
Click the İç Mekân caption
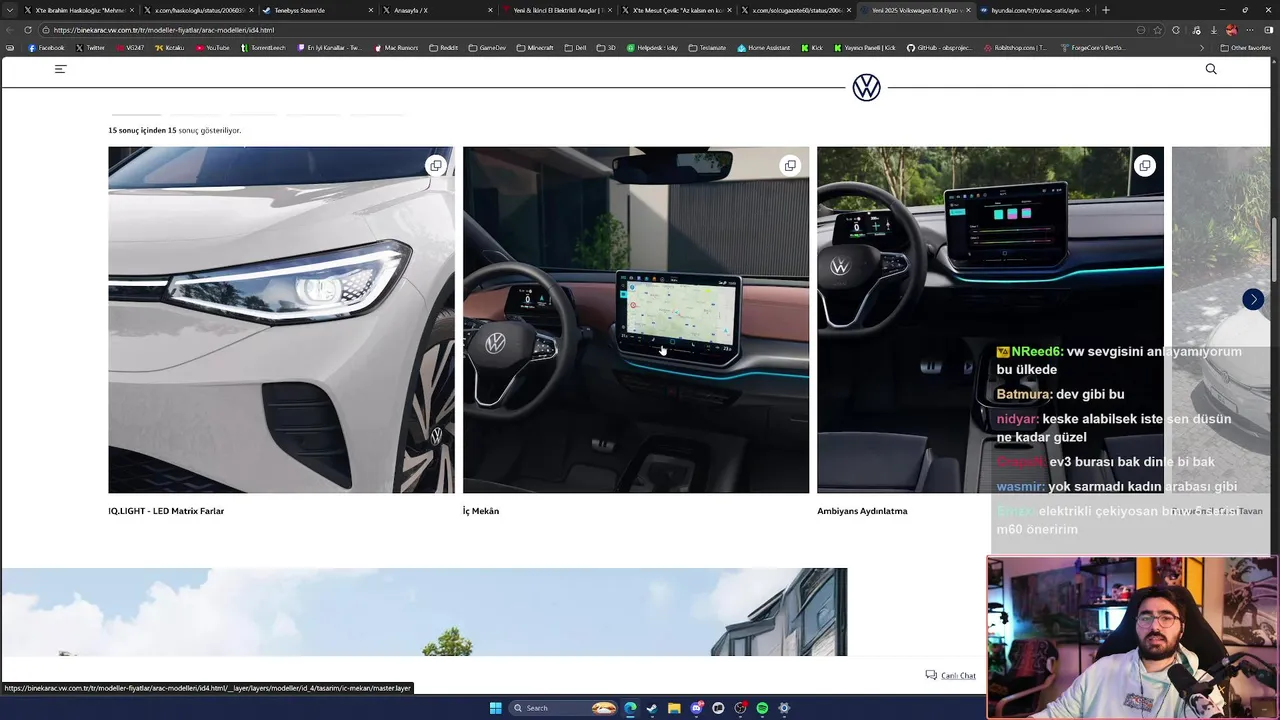tap(481, 511)
